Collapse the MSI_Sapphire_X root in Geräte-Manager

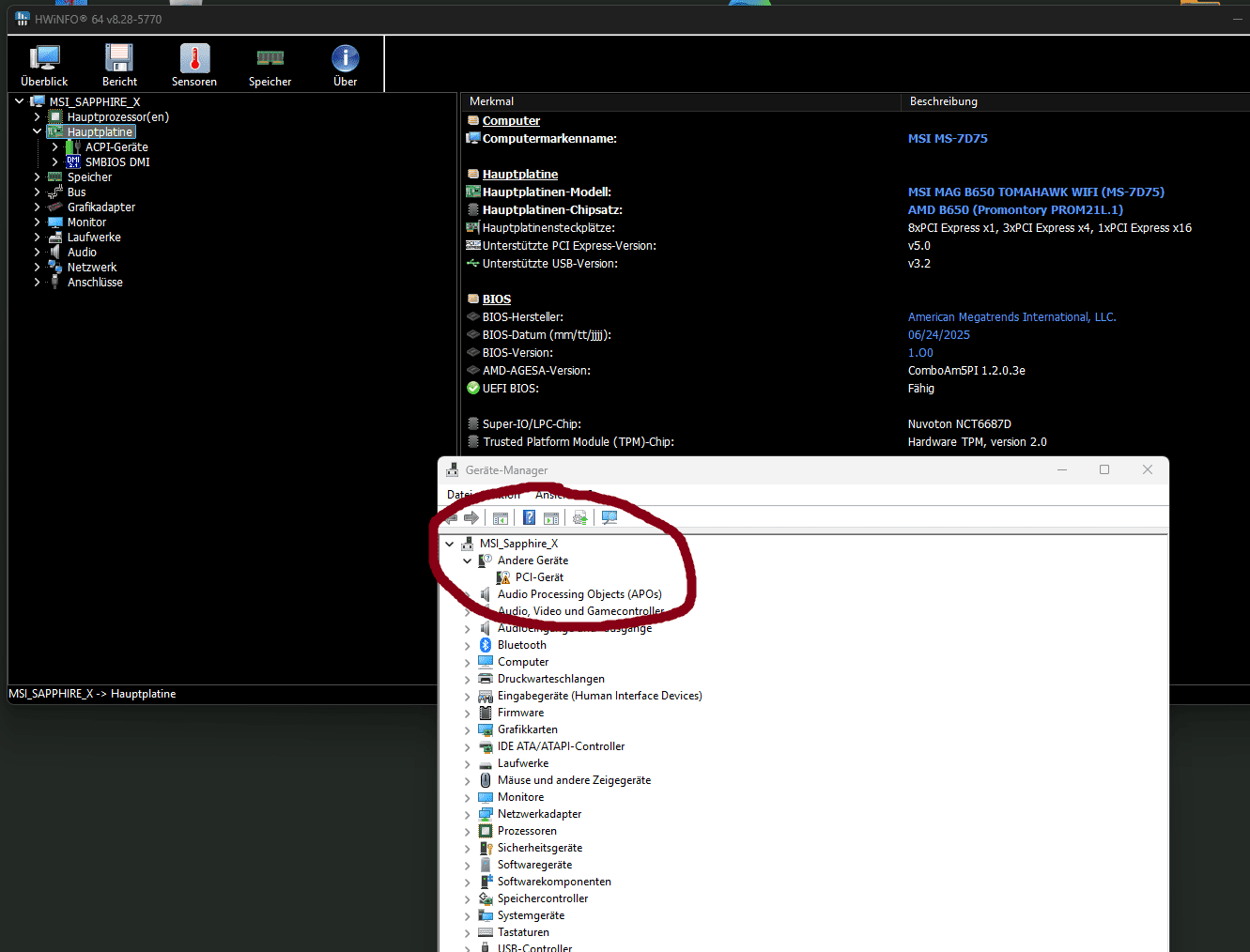click(x=449, y=544)
